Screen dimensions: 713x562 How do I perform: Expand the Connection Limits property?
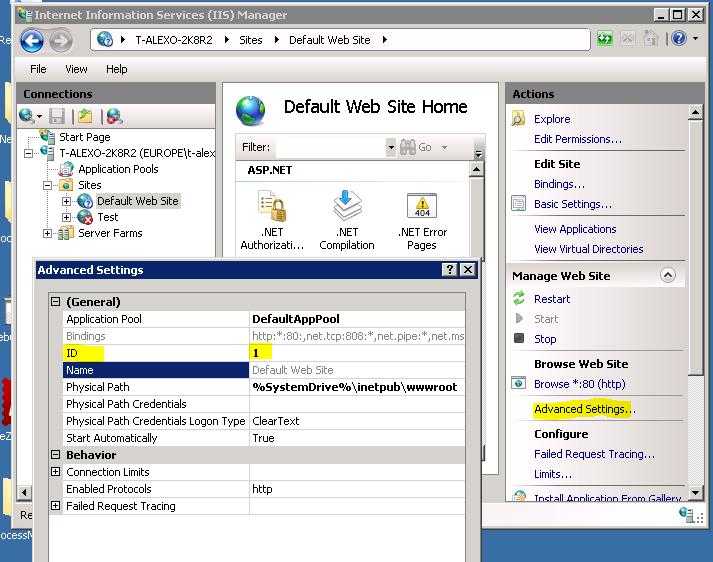(55, 472)
